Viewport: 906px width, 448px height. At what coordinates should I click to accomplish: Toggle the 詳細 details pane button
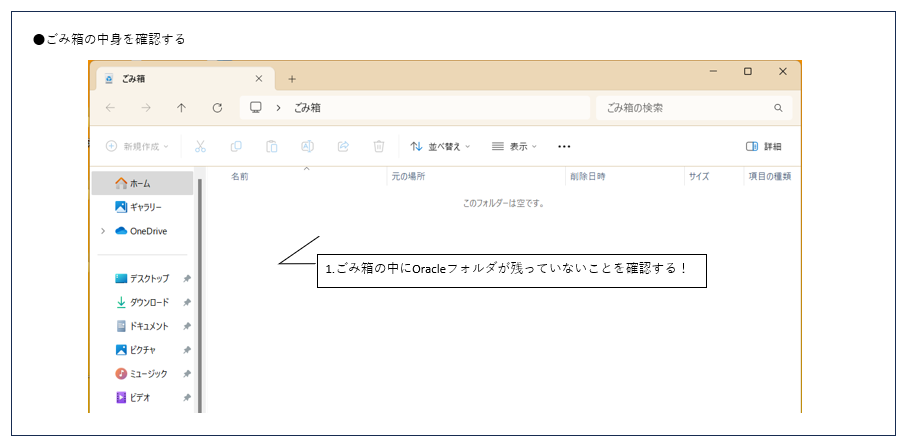pos(763,147)
